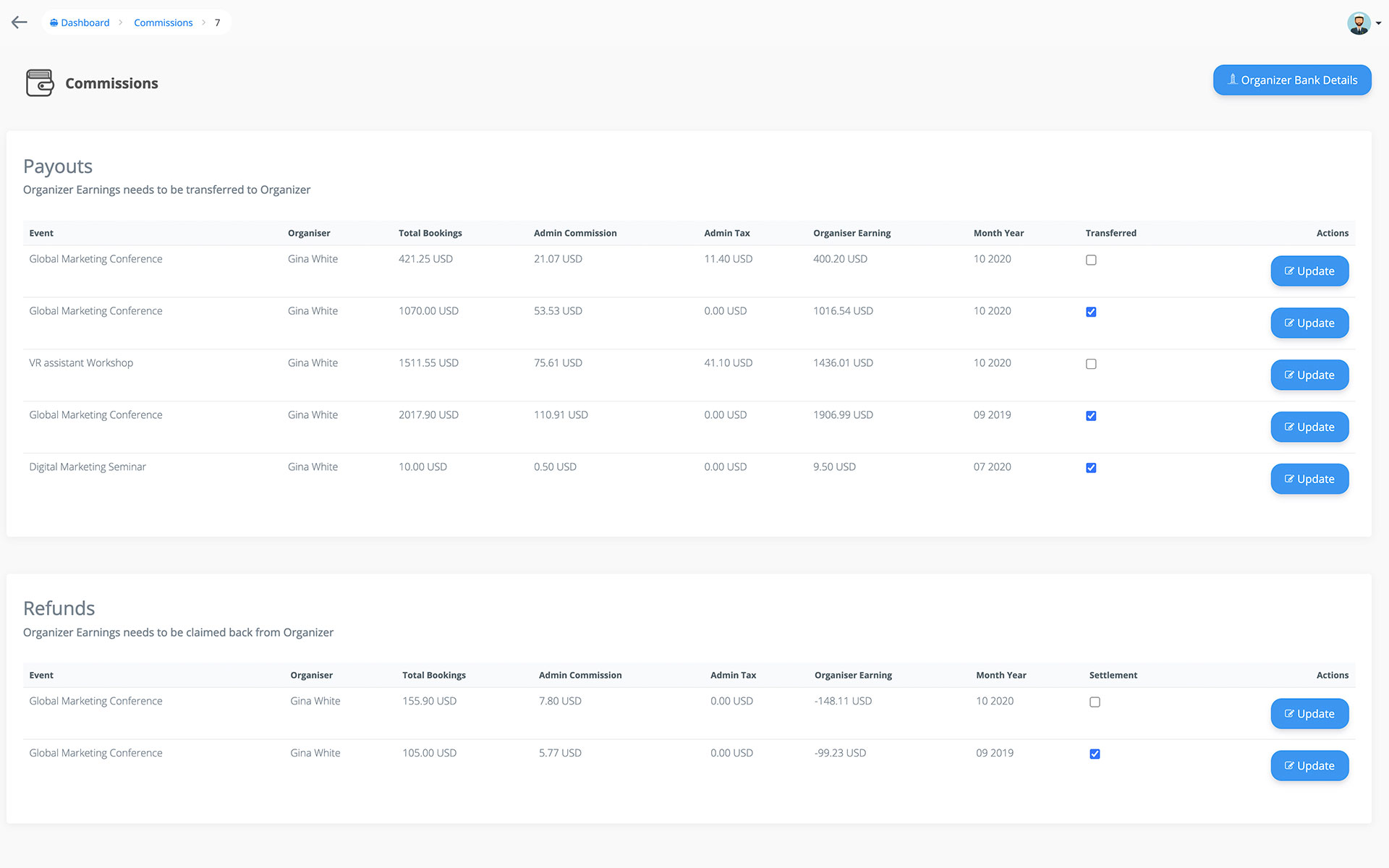Open Commissions breadcrumb link
Image resolution: width=1389 pixels, height=868 pixels.
163,22
